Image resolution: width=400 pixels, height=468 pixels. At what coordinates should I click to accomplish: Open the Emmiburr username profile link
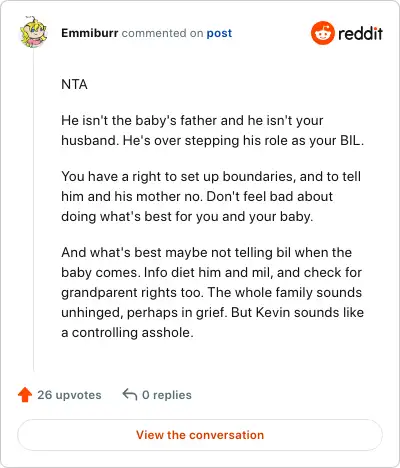(90, 33)
